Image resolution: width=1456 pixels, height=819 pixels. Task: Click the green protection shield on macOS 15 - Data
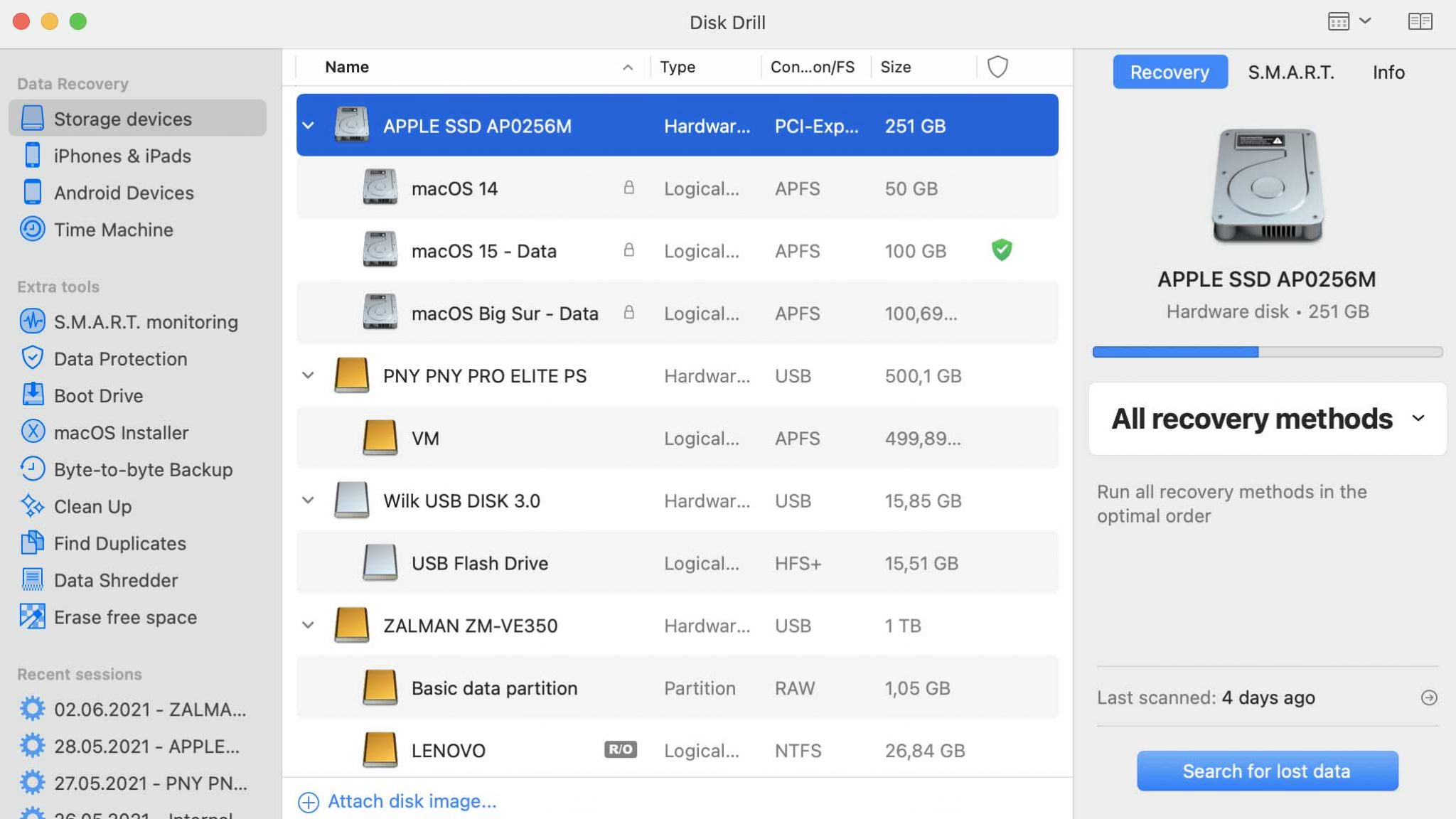click(1001, 250)
